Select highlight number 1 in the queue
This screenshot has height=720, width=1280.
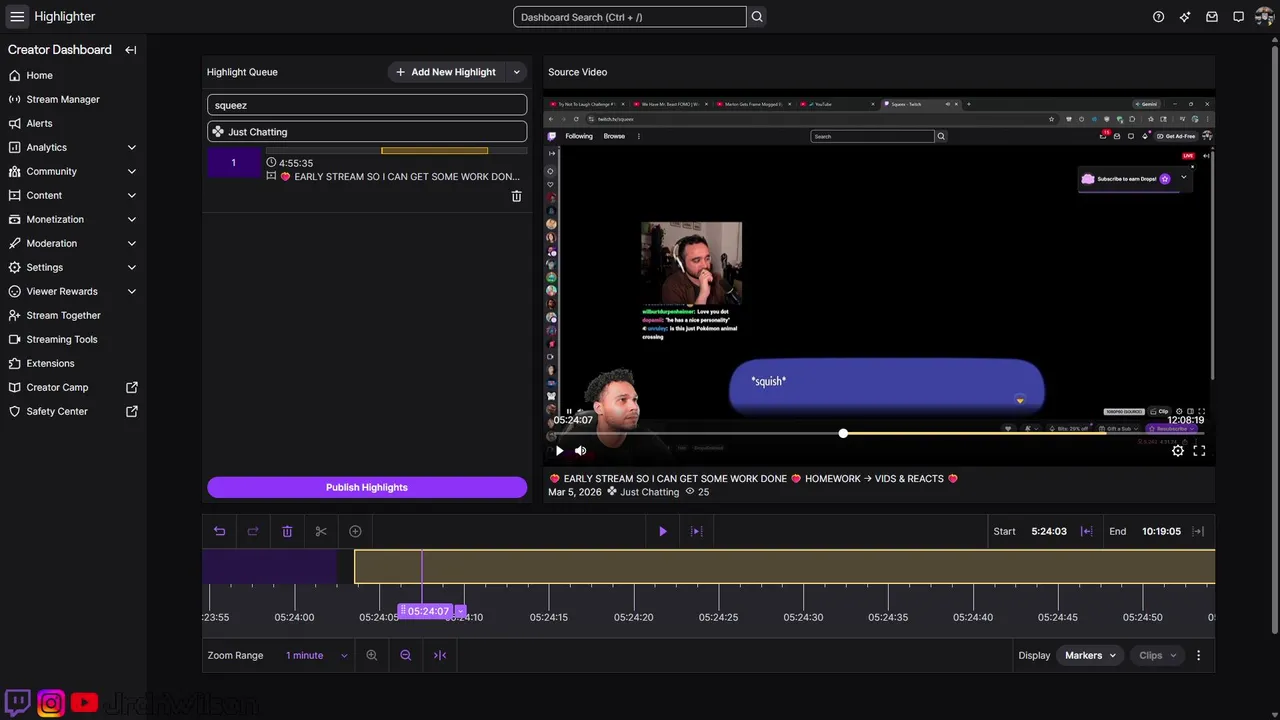click(x=233, y=163)
